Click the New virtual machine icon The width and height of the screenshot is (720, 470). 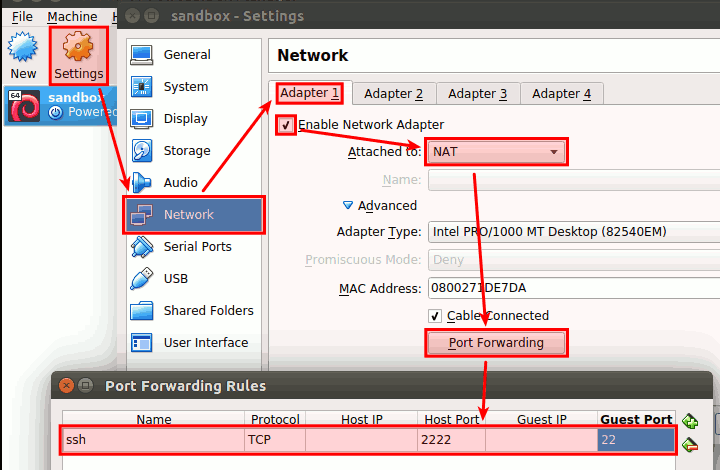(x=22, y=48)
